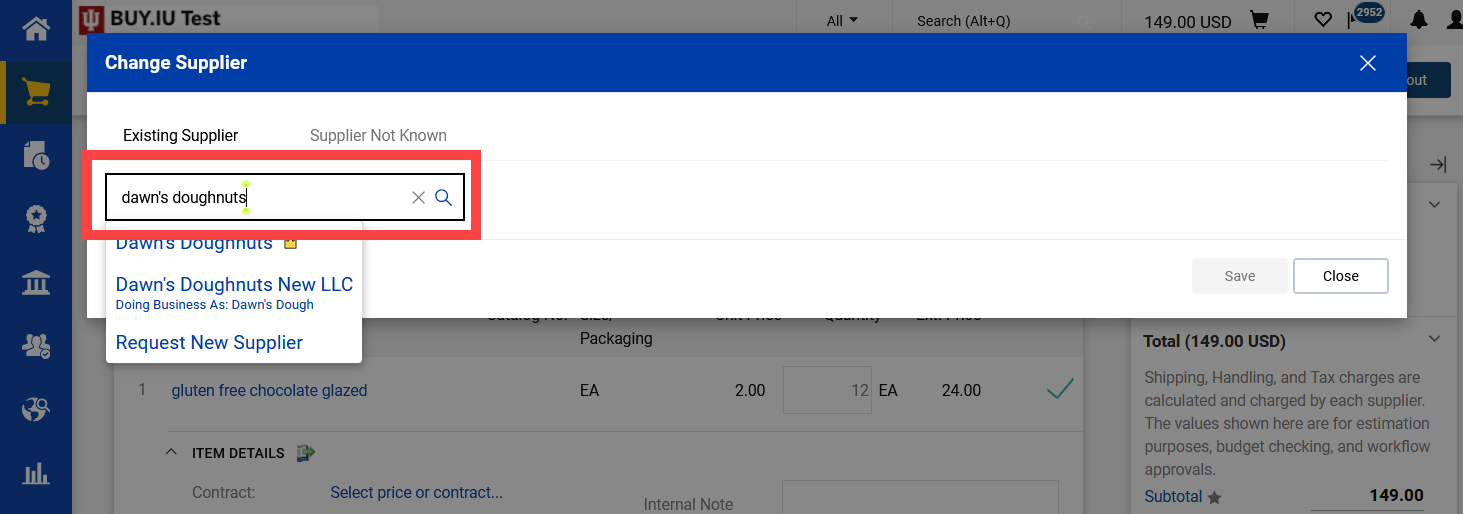
Task: Click the Doing Business As: Dawn's Dough text
Action: point(214,304)
